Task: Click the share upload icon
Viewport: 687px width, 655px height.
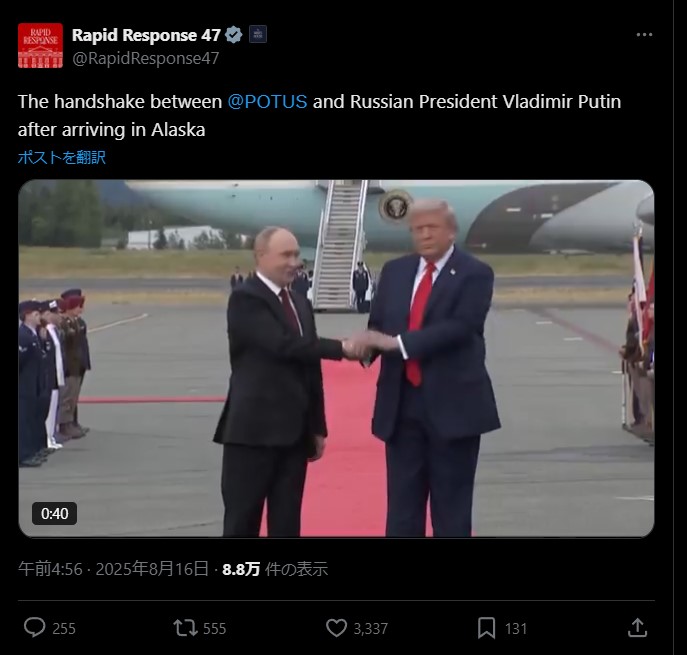Action: point(637,628)
